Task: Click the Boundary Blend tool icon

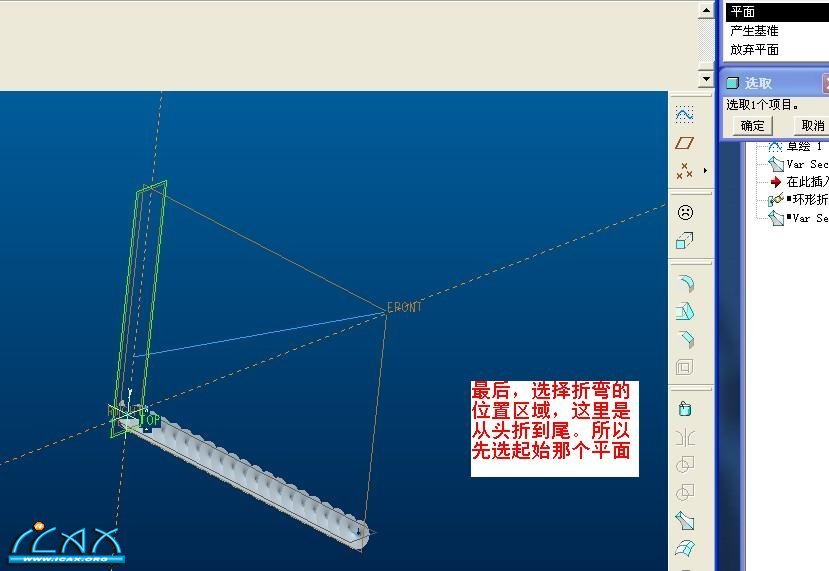Action: (685, 548)
